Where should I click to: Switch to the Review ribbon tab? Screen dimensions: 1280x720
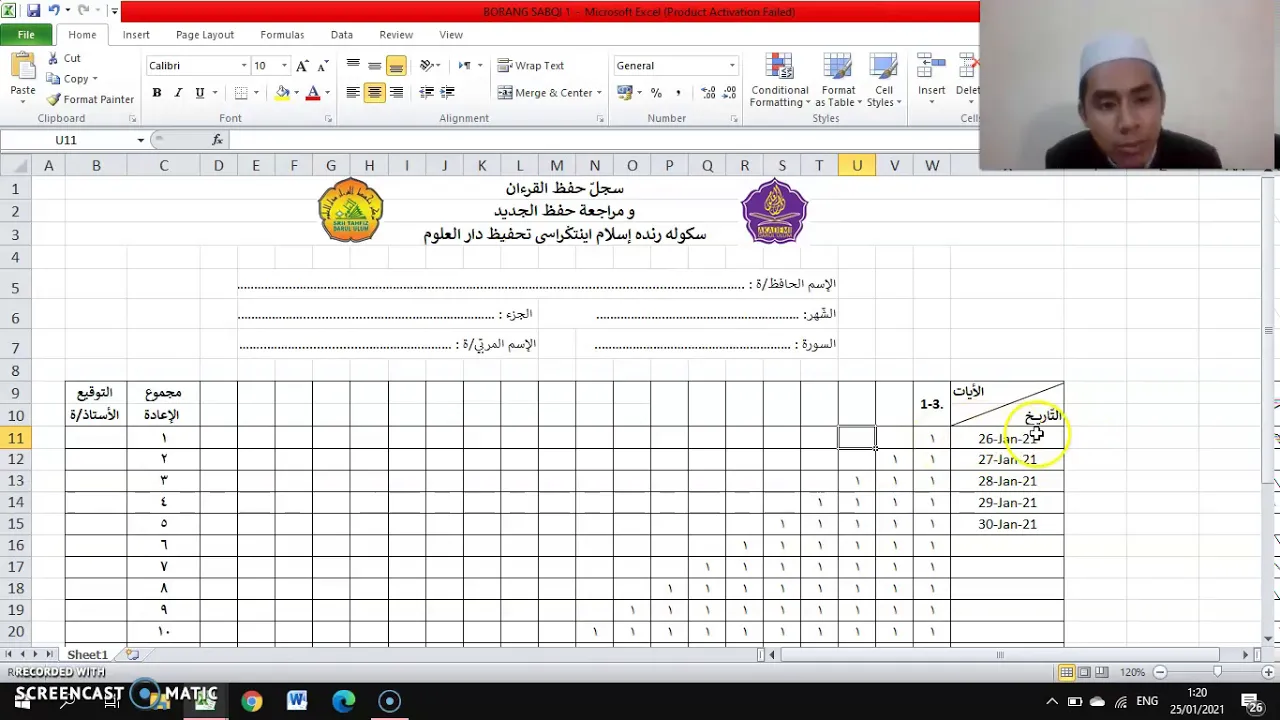(x=396, y=34)
